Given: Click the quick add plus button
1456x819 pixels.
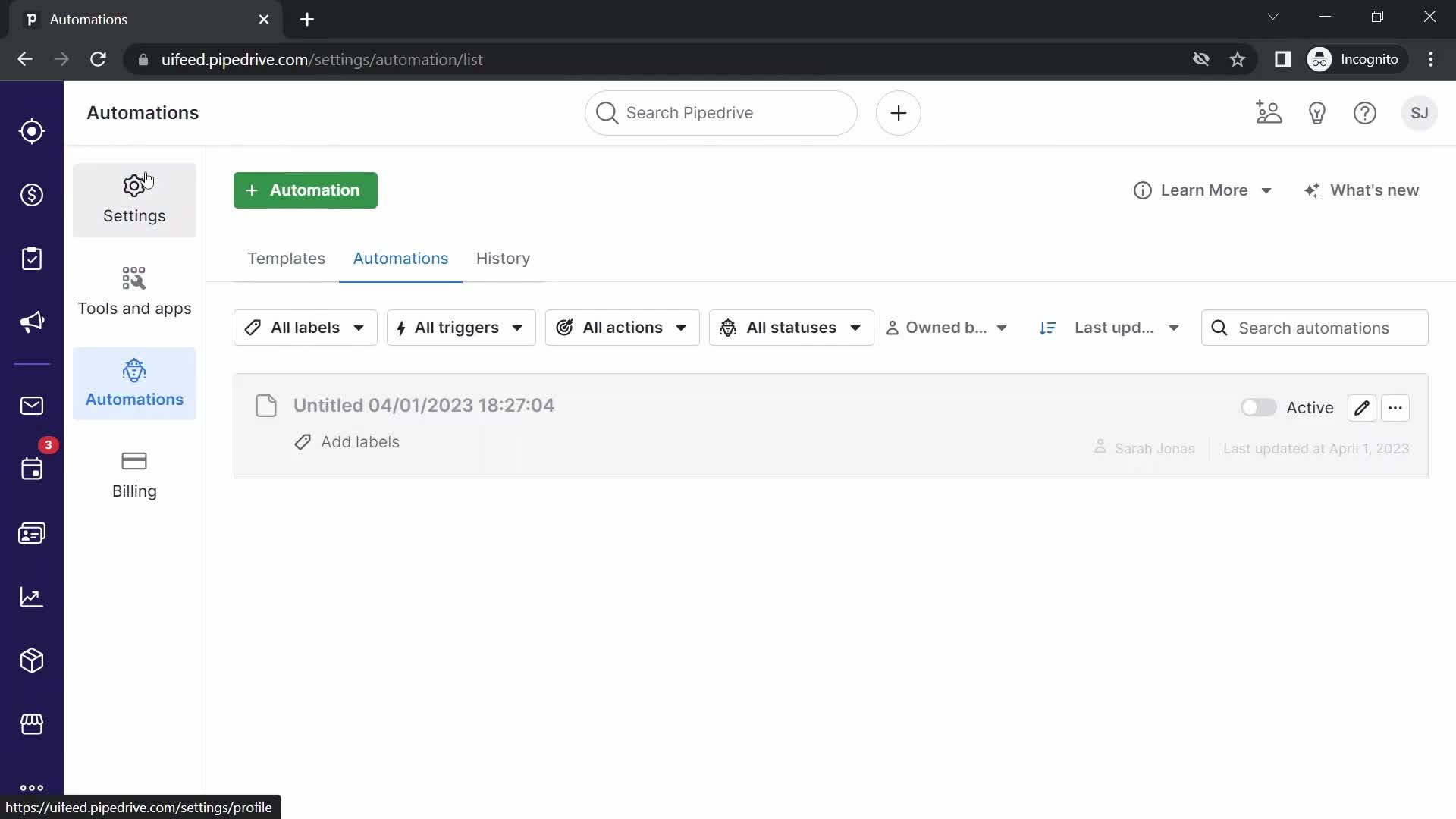Looking at the screenshot, I should 898,113.
